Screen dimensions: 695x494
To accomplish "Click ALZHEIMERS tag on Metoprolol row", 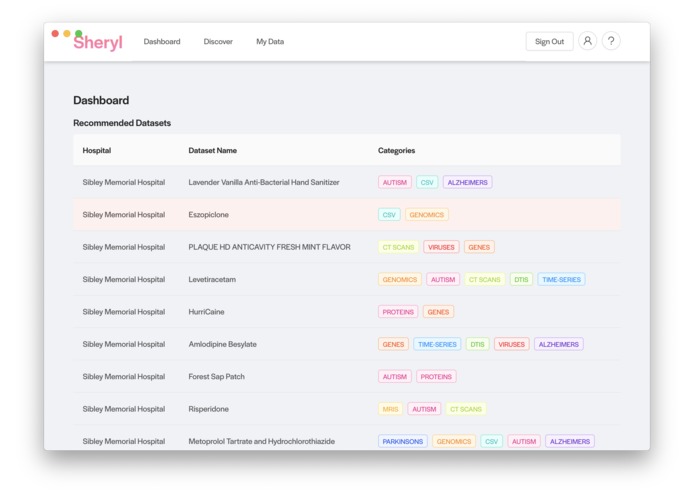I will [x=570, y=441].
